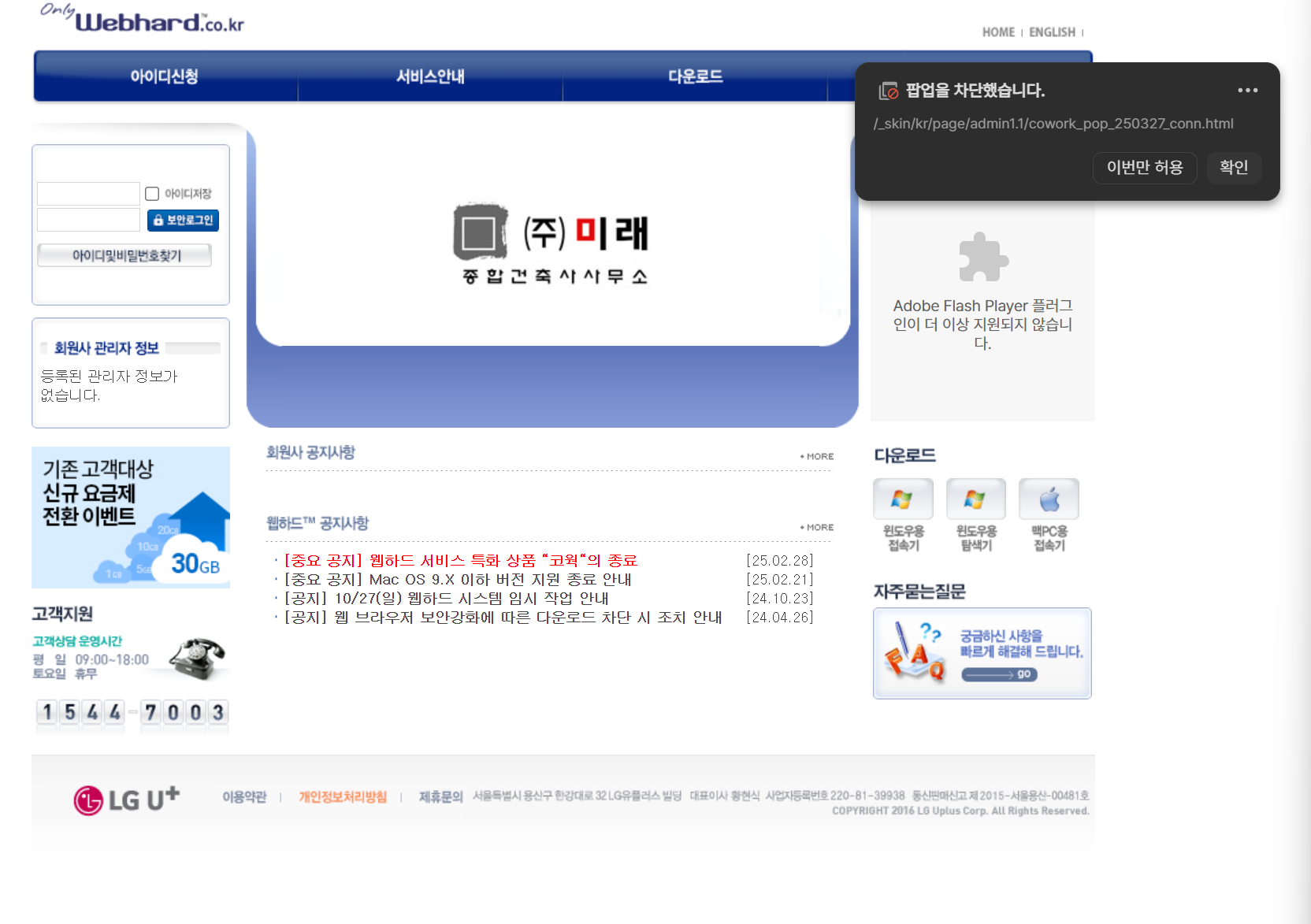
Task: Focus the ID input field
Action: pyautogui.click(x=88, y=194)
